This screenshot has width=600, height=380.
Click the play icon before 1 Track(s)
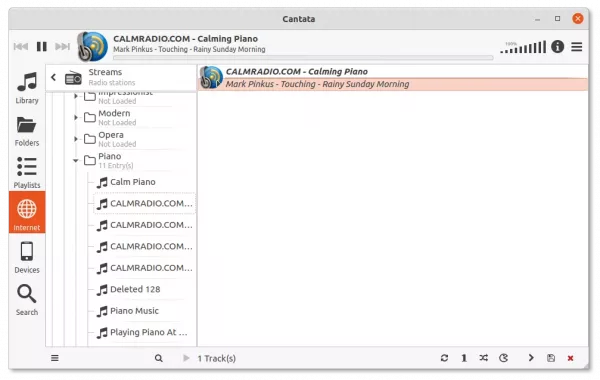[x=186, y=358]
